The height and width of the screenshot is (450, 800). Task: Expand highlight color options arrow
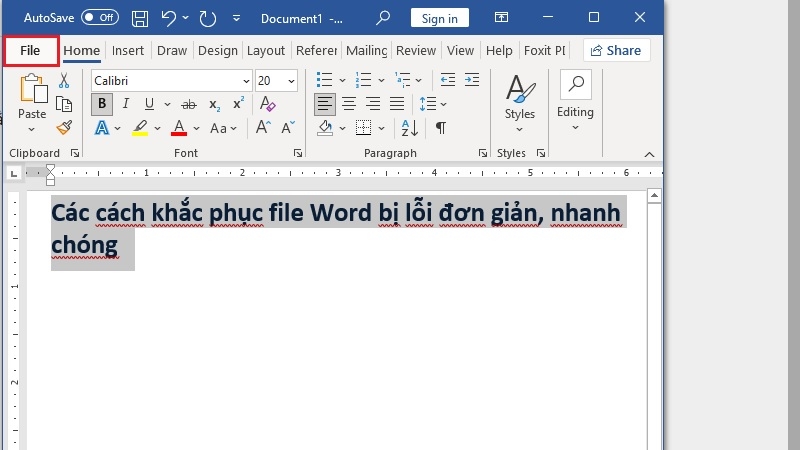[x=157, y=129]
